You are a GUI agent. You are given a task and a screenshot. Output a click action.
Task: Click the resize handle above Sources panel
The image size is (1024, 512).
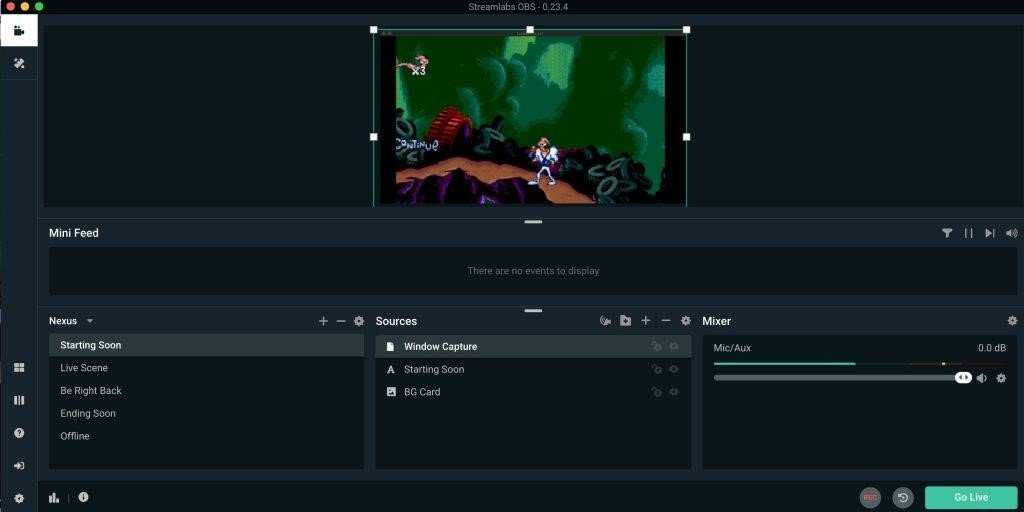coord(533,310)
